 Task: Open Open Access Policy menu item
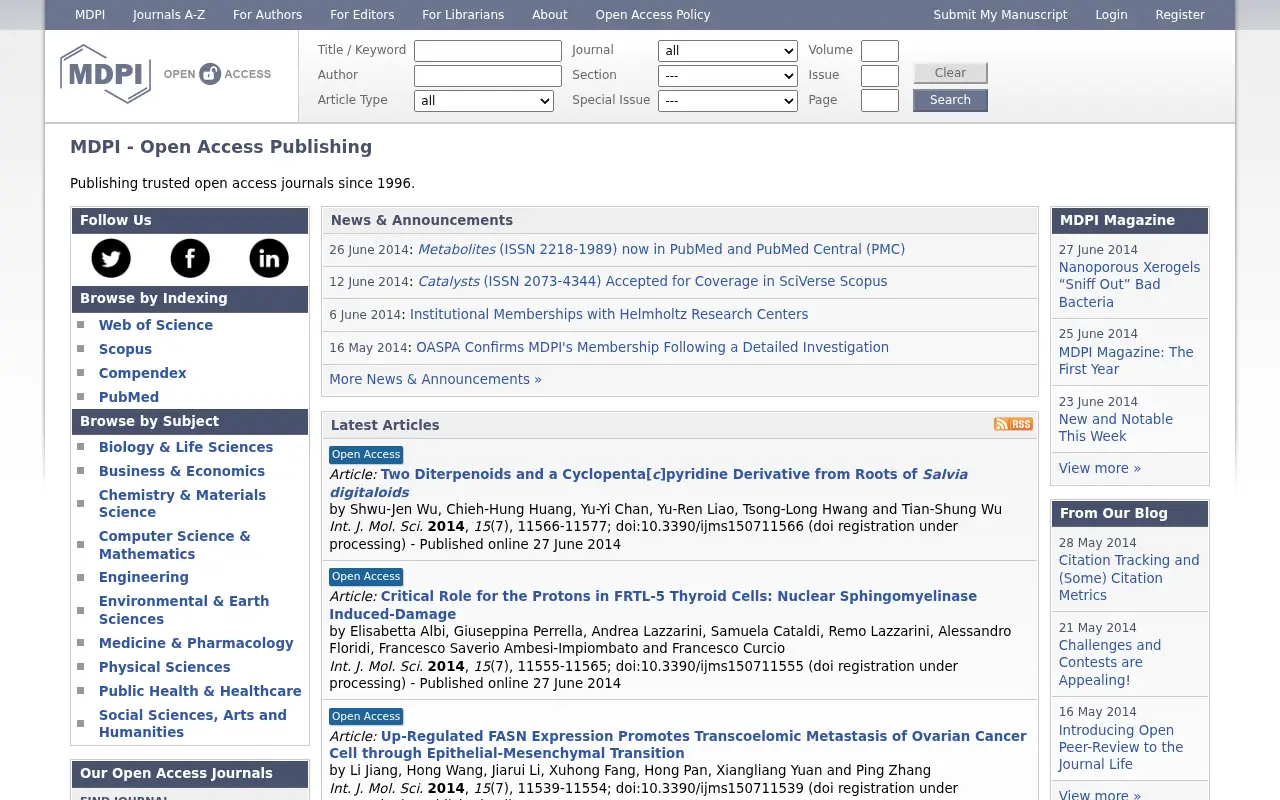click(x=653, y=15)
